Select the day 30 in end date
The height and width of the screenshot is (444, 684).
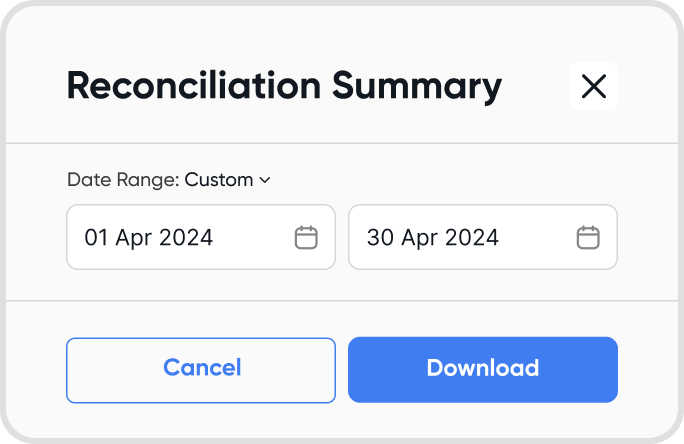[380, 238]
